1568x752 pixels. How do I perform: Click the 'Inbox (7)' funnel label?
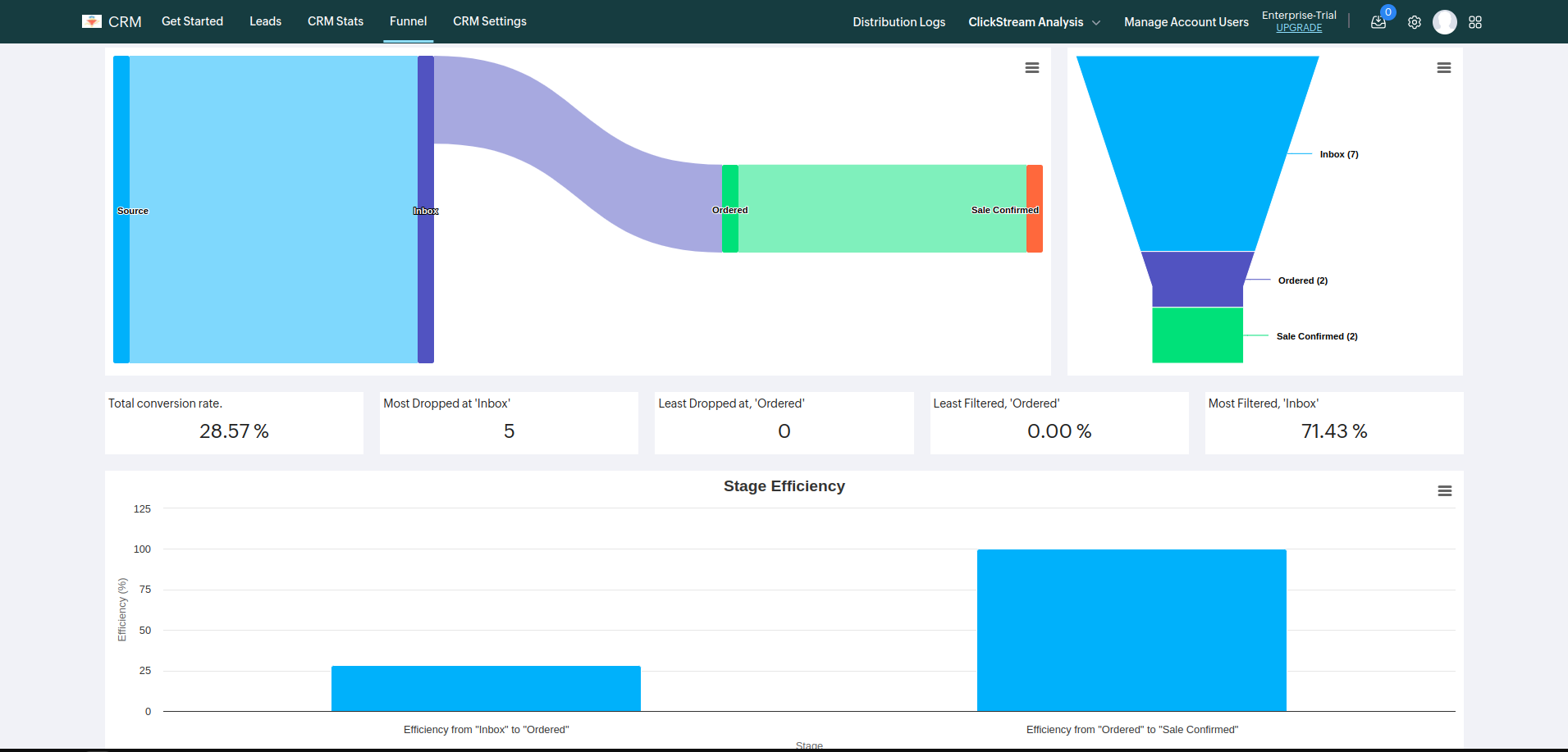(x=1339, y=154)
